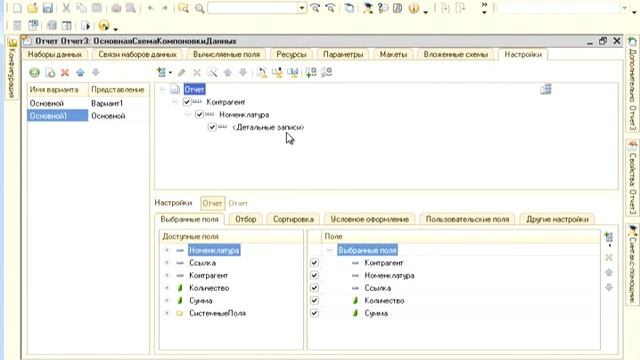Uncheck Количество in selected fields list
This screenshot has height=360, width=640.
314,301
